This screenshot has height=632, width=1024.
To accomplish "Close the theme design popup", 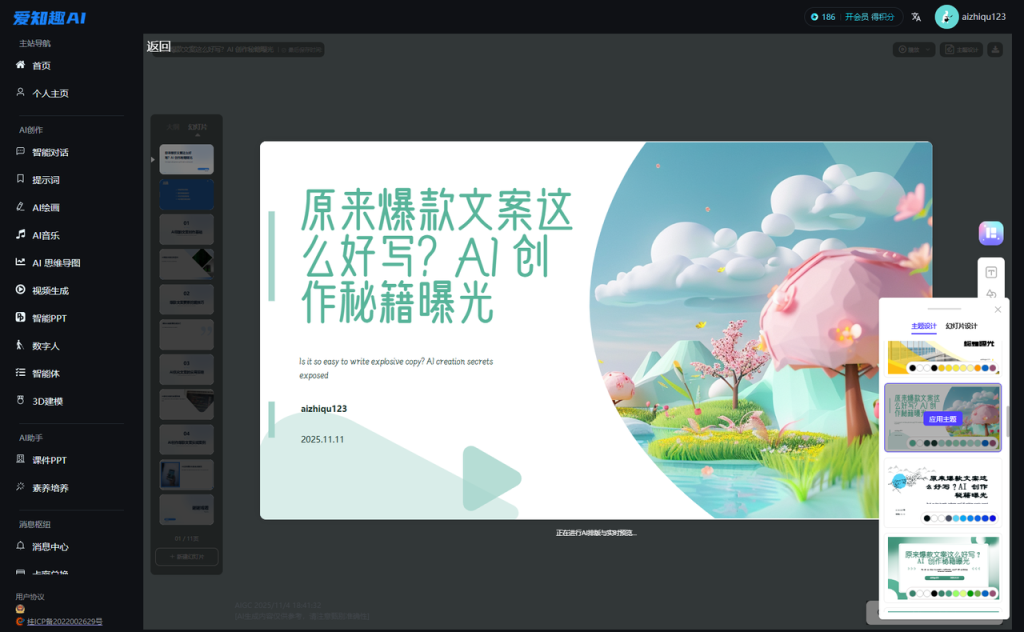I will click(x=998, y=309).
